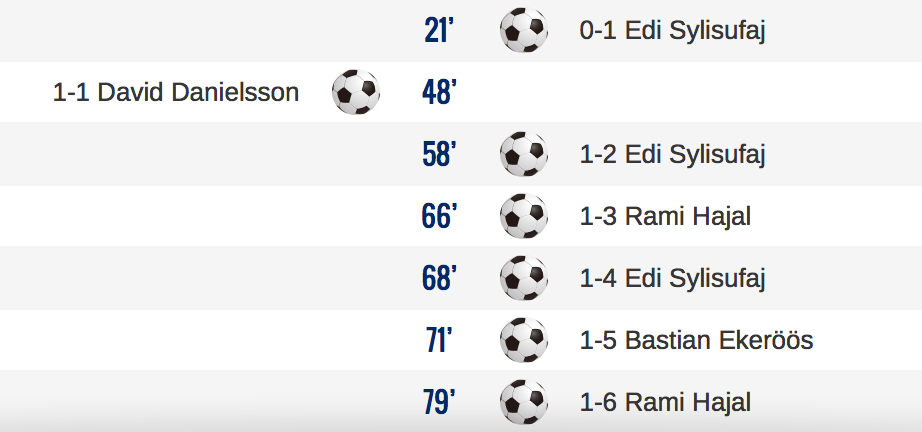
Task: Open the 1-3 Rami Hajal goal entry
Action: point(665,216)
